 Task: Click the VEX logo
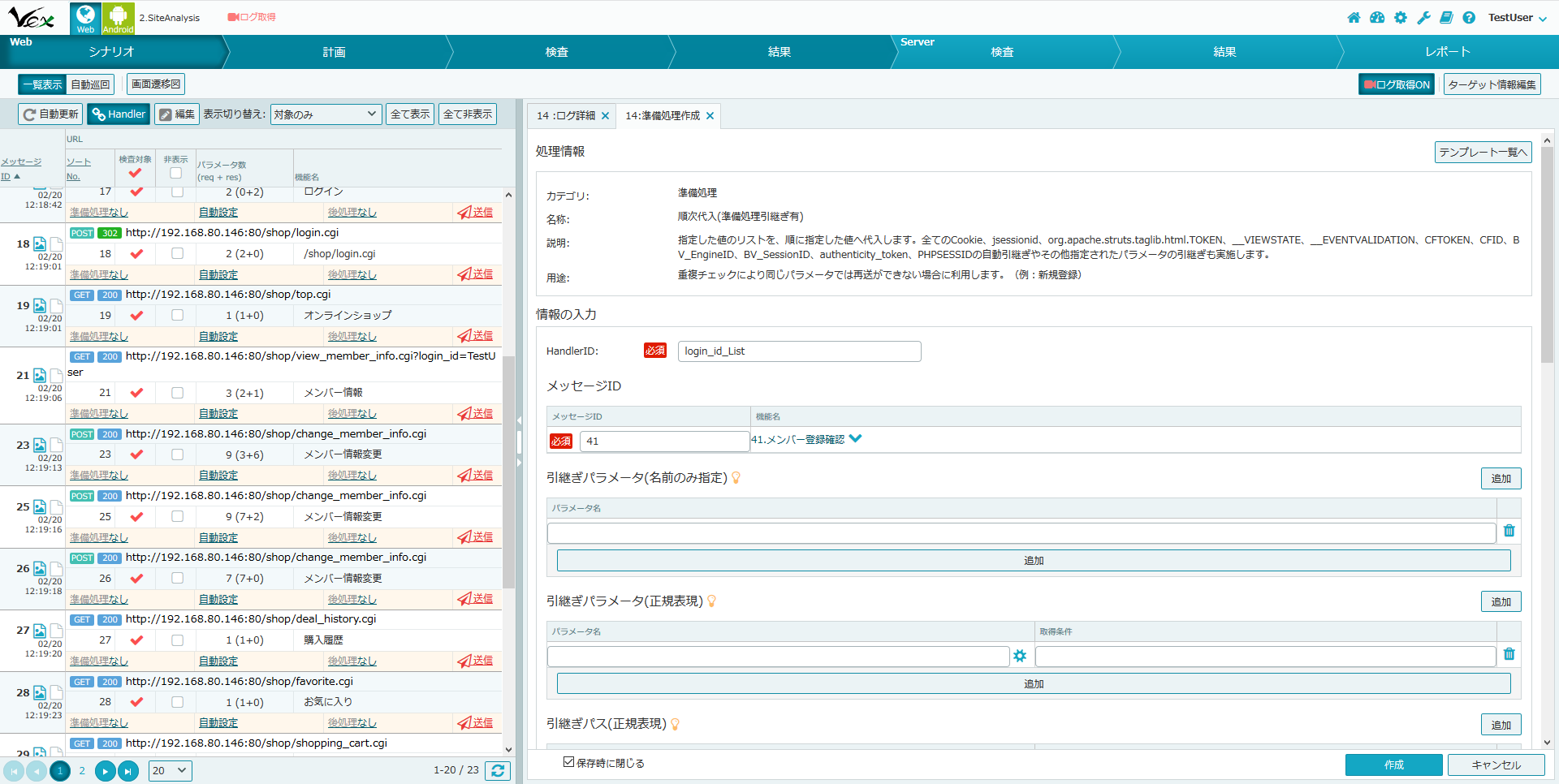[31, 17]
